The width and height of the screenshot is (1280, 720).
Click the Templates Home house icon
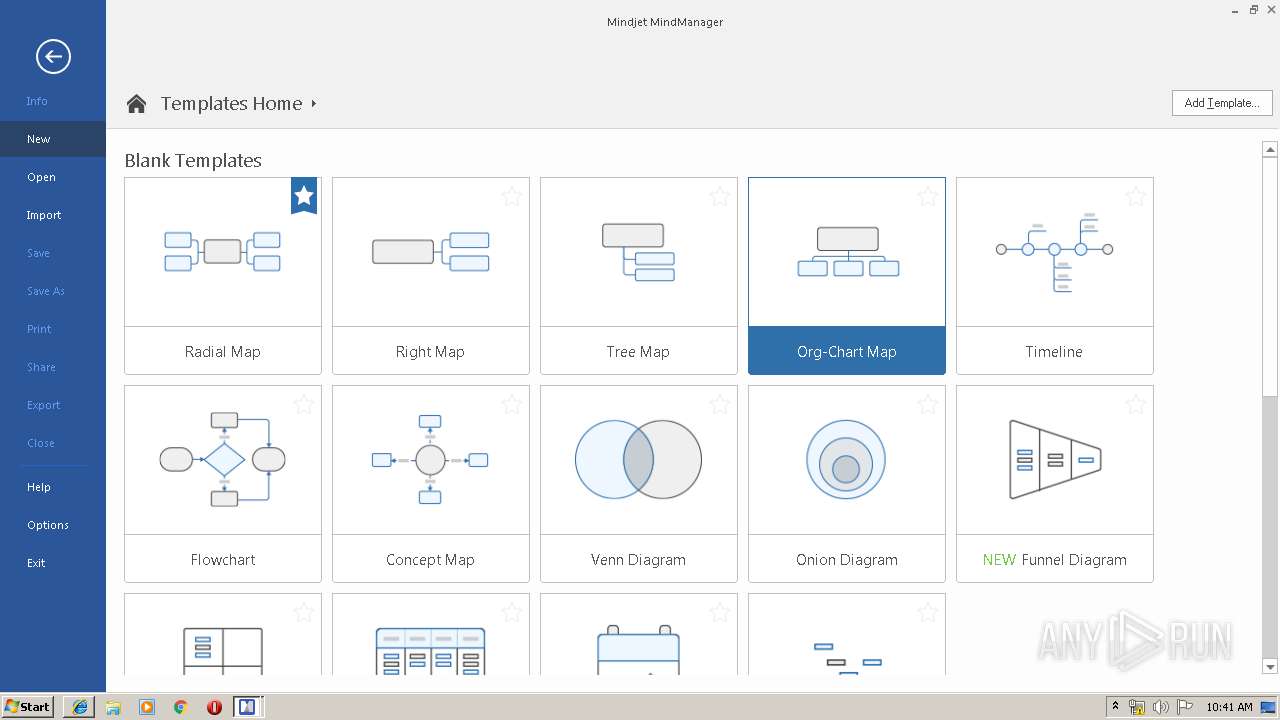(137, 103)
